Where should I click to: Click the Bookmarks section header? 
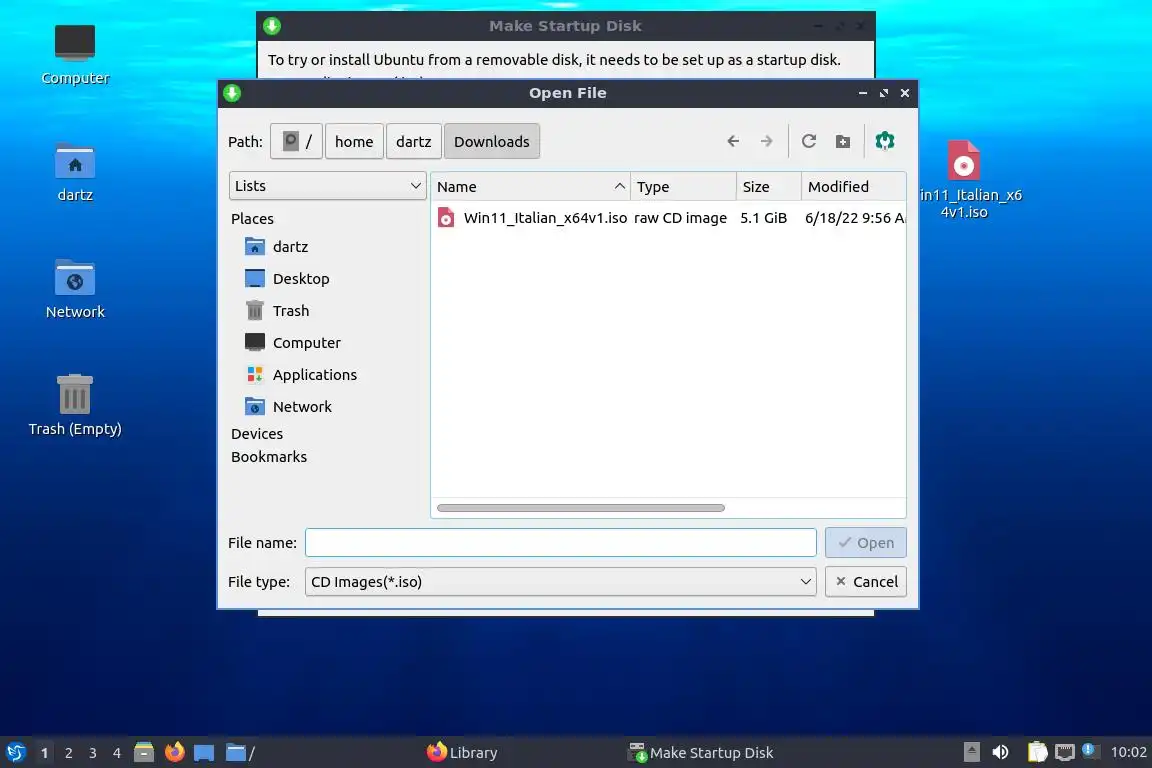tap(269, 456)
